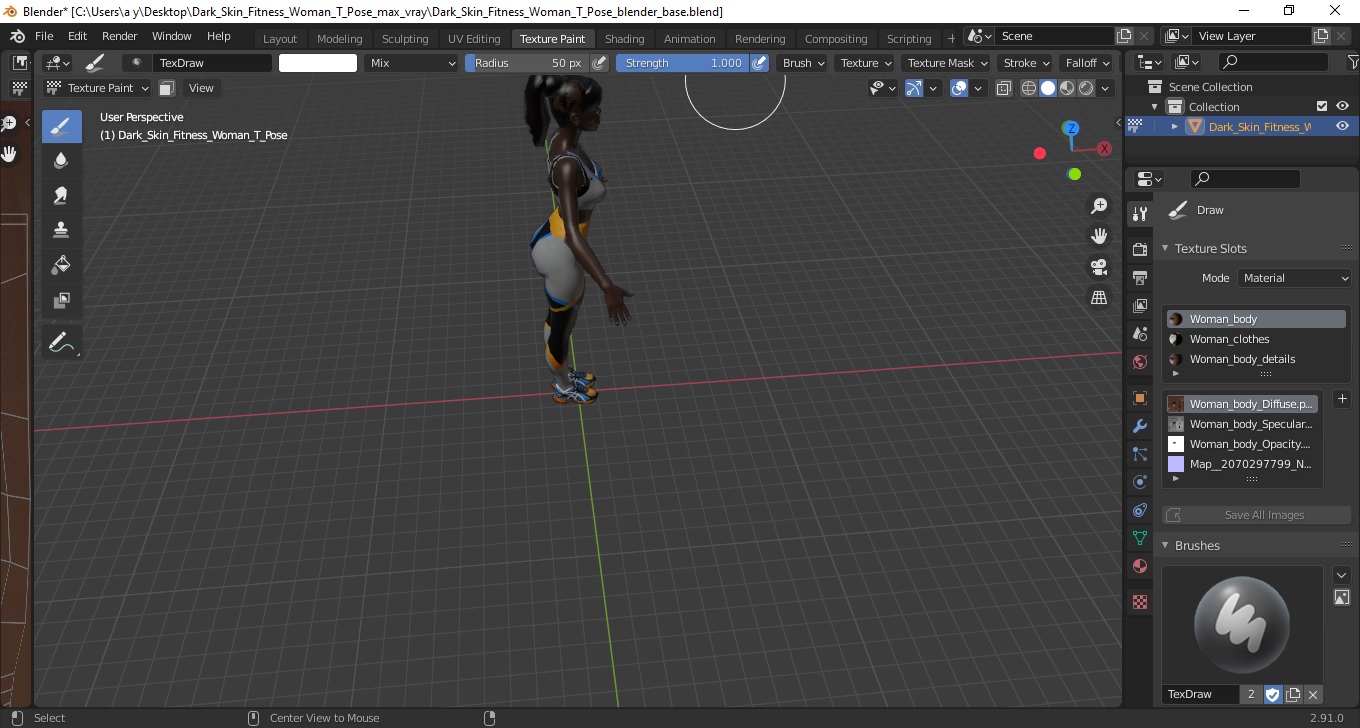Viewport: 1360px width, 728px height.
Task: Open the Modifiers properties tab
Action: [1139, 426]
